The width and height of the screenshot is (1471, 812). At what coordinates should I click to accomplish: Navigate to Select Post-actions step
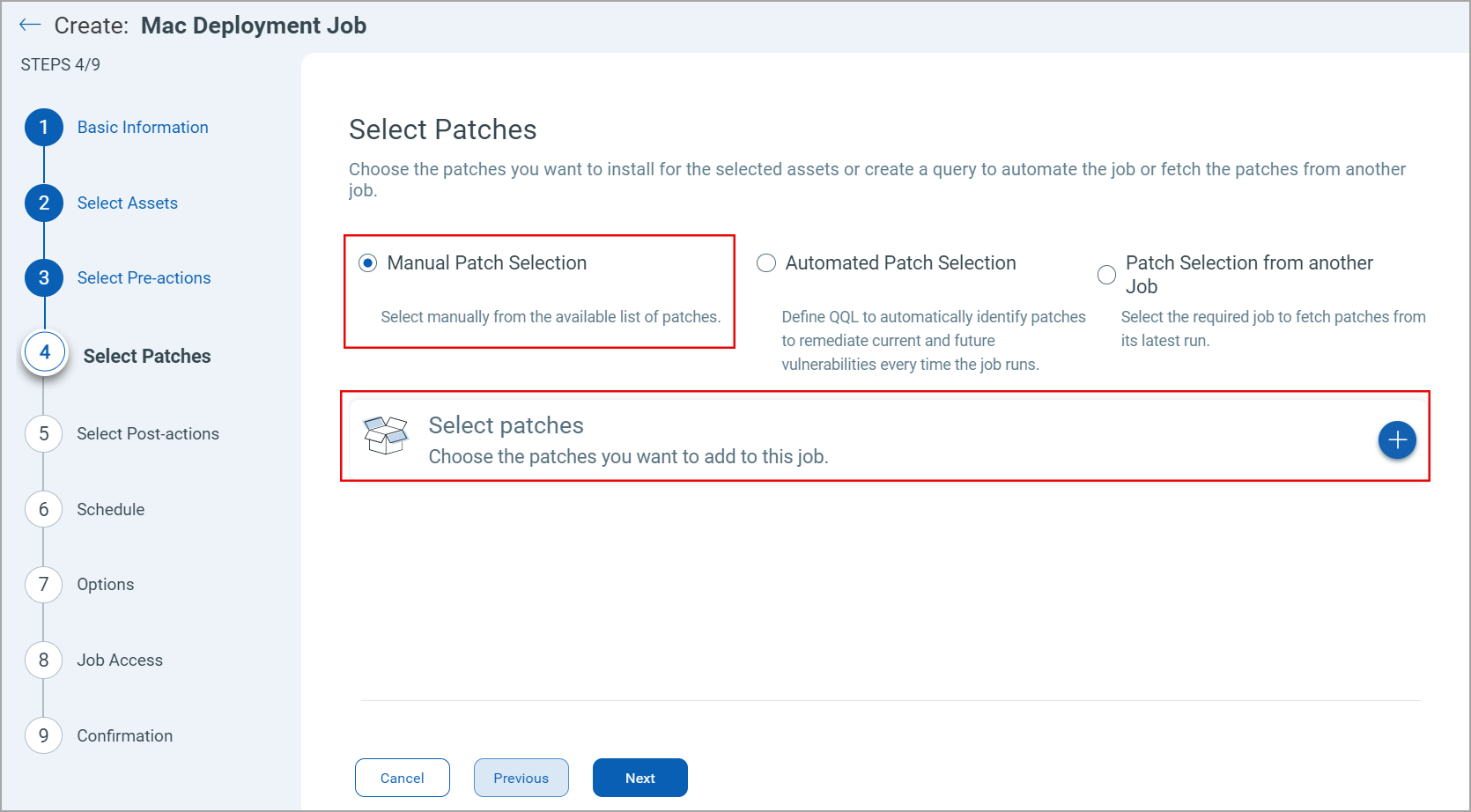click(43, 433)
